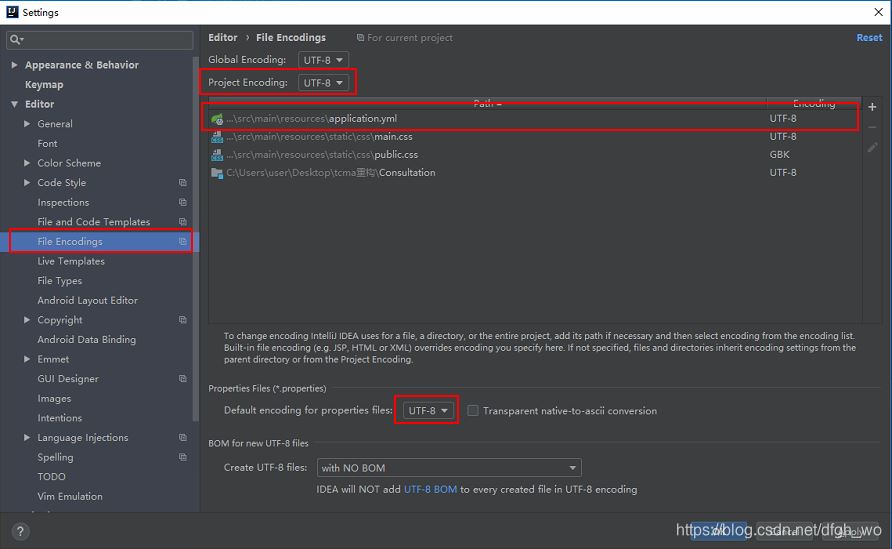Image resolution: width=892 pixels, height=549 pixels.
Task: Select Font settings page
Action: pyautogui.click(x=47, y=143)
